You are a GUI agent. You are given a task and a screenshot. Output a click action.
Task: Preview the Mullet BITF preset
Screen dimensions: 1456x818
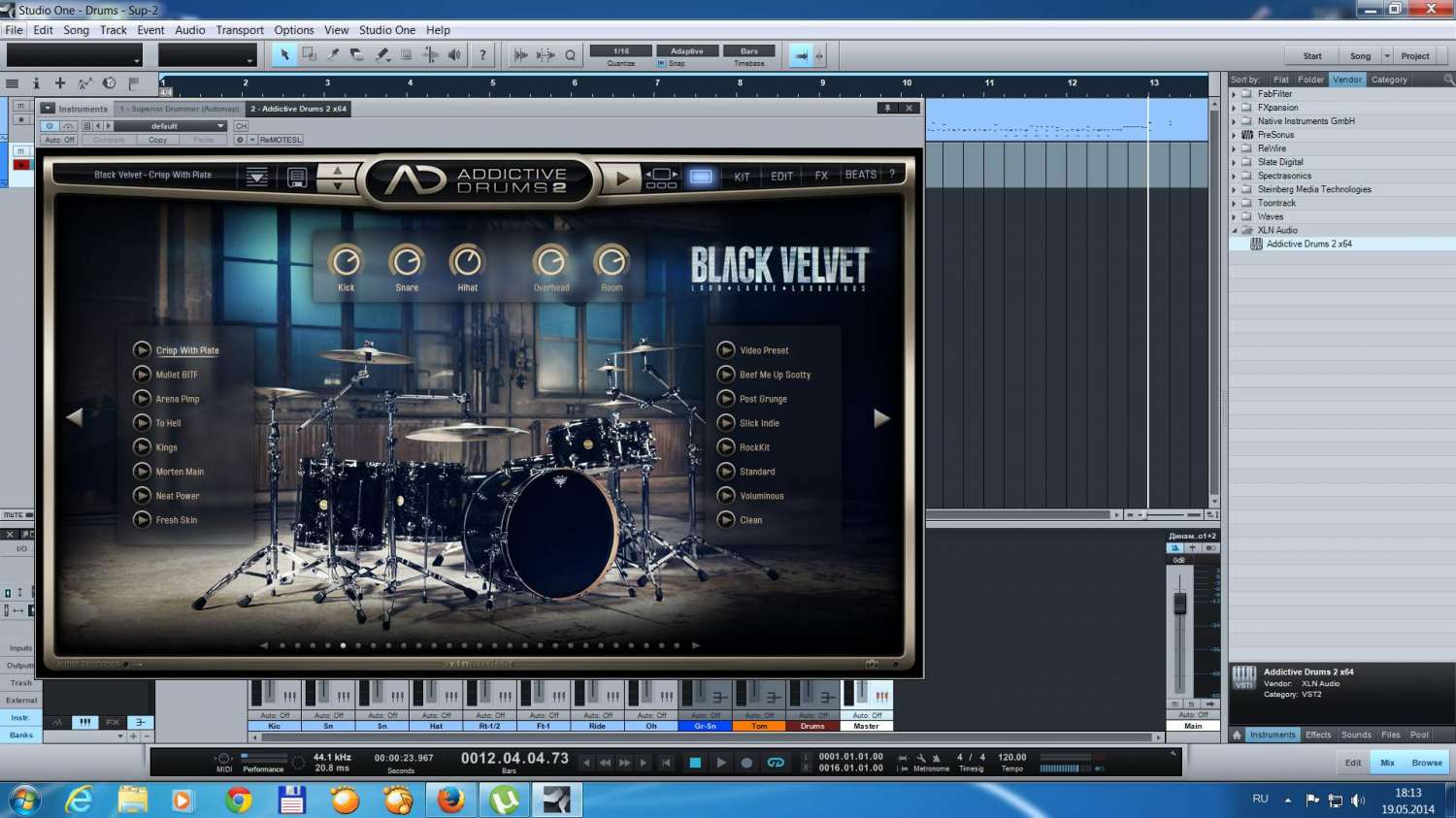pos(143,375)
